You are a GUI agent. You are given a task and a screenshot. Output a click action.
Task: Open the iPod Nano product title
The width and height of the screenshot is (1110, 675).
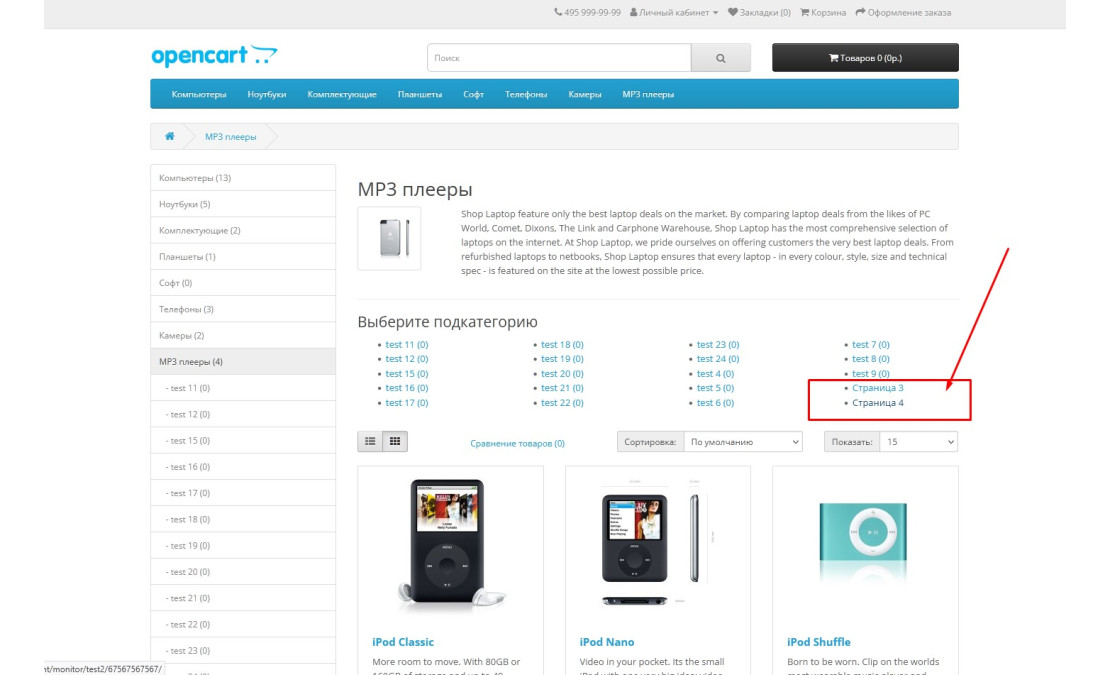pyautogui.click(x=607, y=642)
